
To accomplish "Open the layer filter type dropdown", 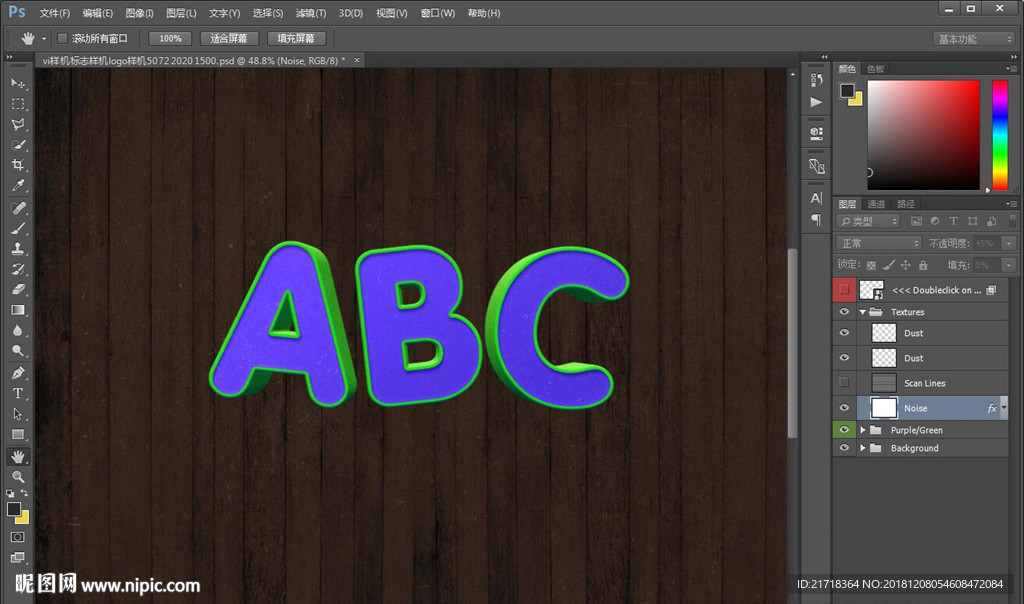I will click(x=869, y=221).
